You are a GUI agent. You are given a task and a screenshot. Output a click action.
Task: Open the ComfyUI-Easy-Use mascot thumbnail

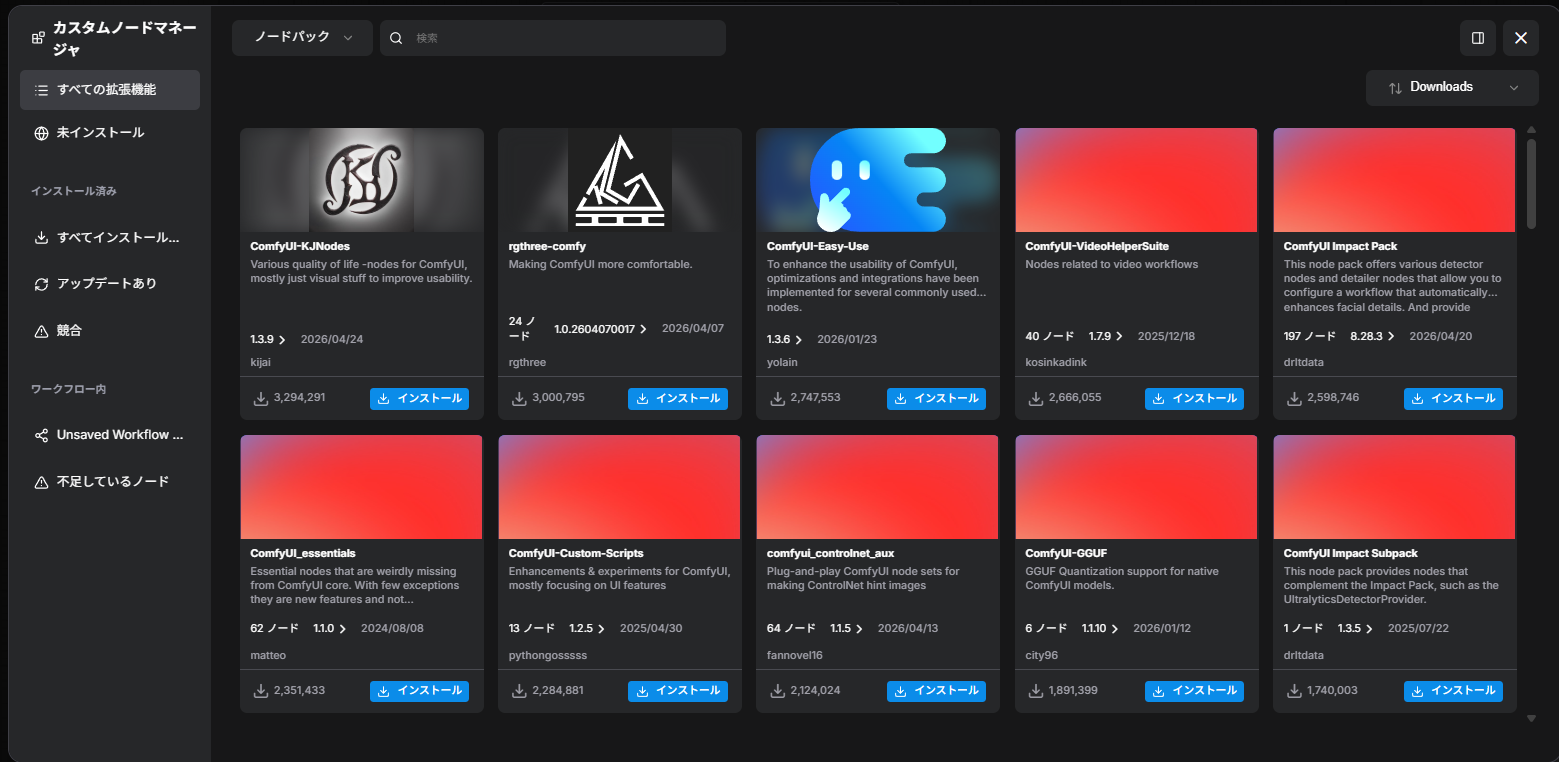[878, 180]
